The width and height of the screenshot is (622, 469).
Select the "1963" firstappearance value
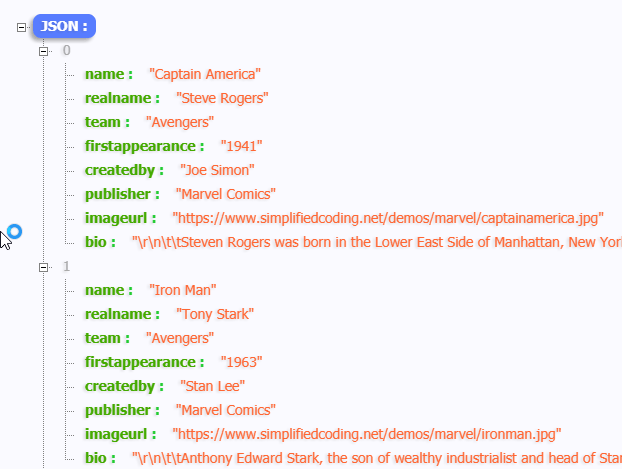(241, 362)
